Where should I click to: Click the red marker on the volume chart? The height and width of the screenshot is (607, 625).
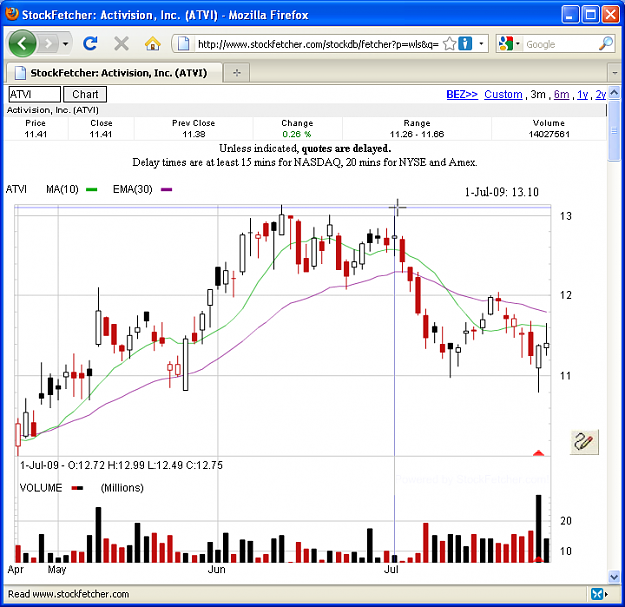[x=539, y=560]
